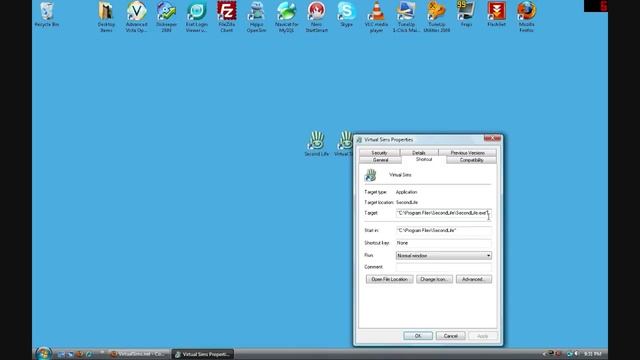
Task: Switch to VirtualSims.net taskbar window
Action: click(140, 354)
